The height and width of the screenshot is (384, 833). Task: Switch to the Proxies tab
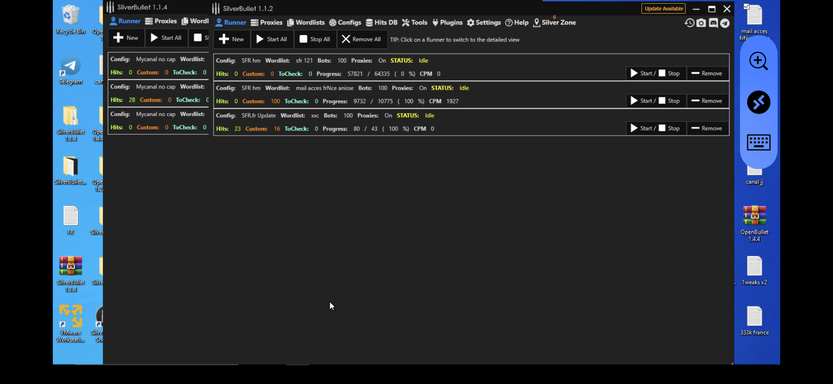[267, 23]
